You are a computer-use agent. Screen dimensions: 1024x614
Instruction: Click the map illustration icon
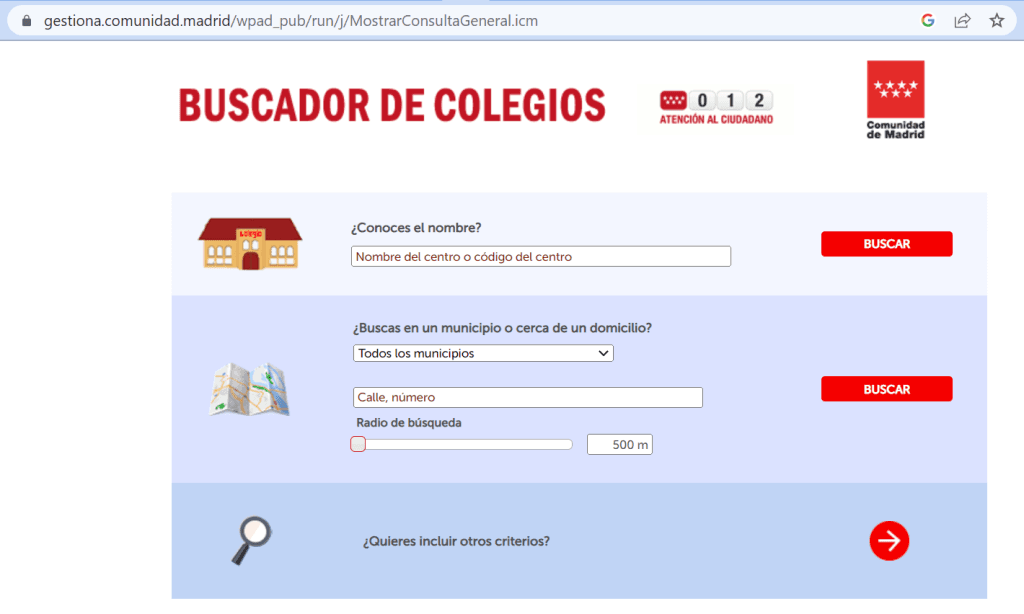point(248,390)
